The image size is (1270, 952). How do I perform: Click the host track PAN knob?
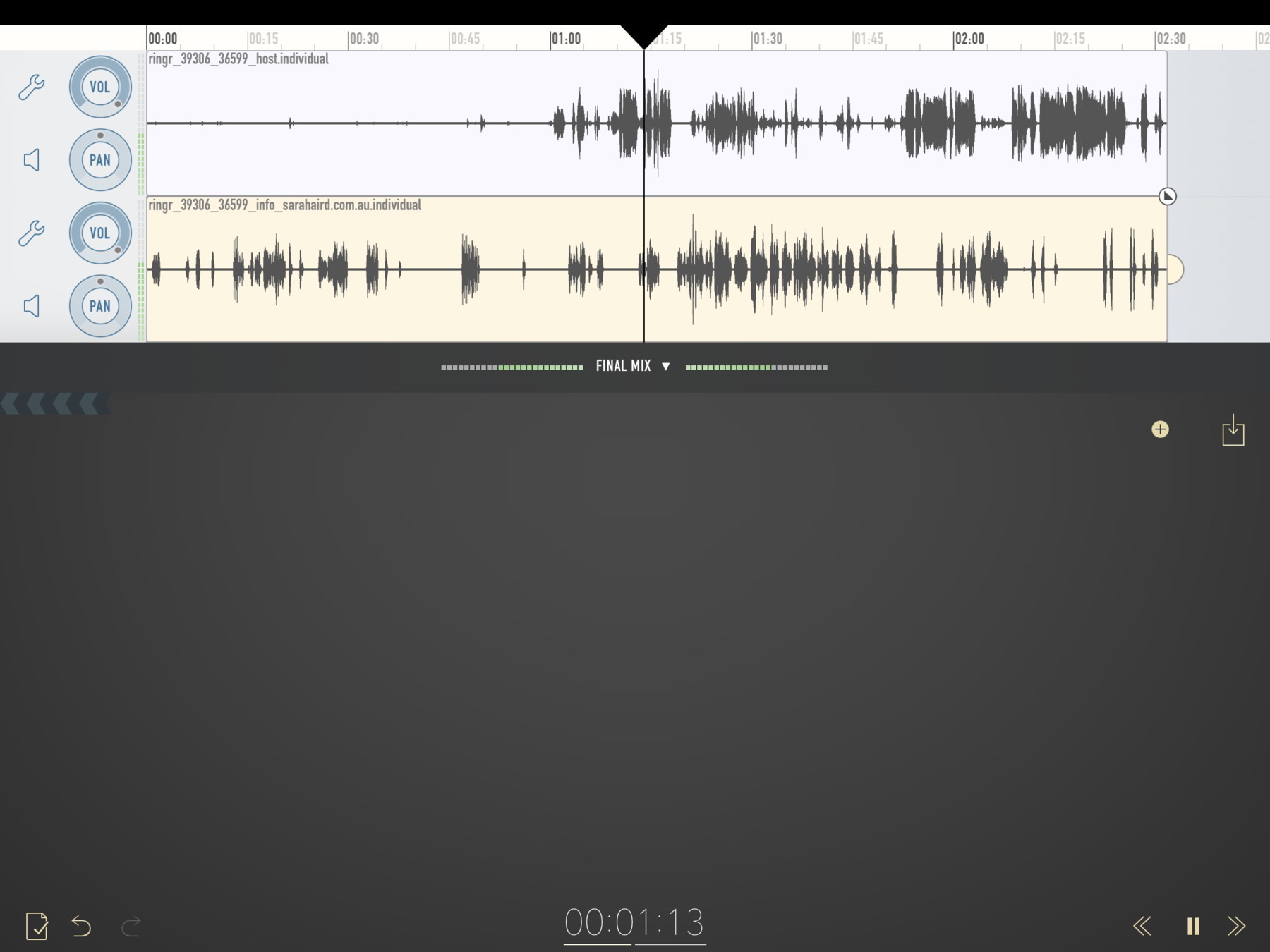[x=100, y=160]
